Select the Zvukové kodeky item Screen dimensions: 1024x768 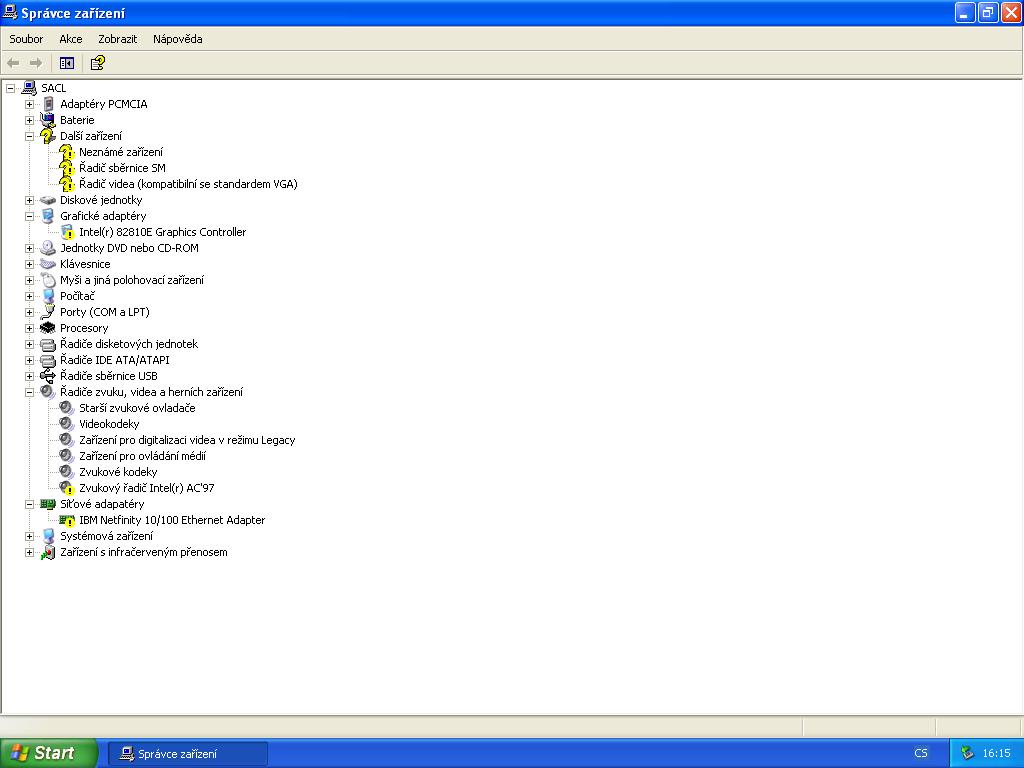click(118, 472)
